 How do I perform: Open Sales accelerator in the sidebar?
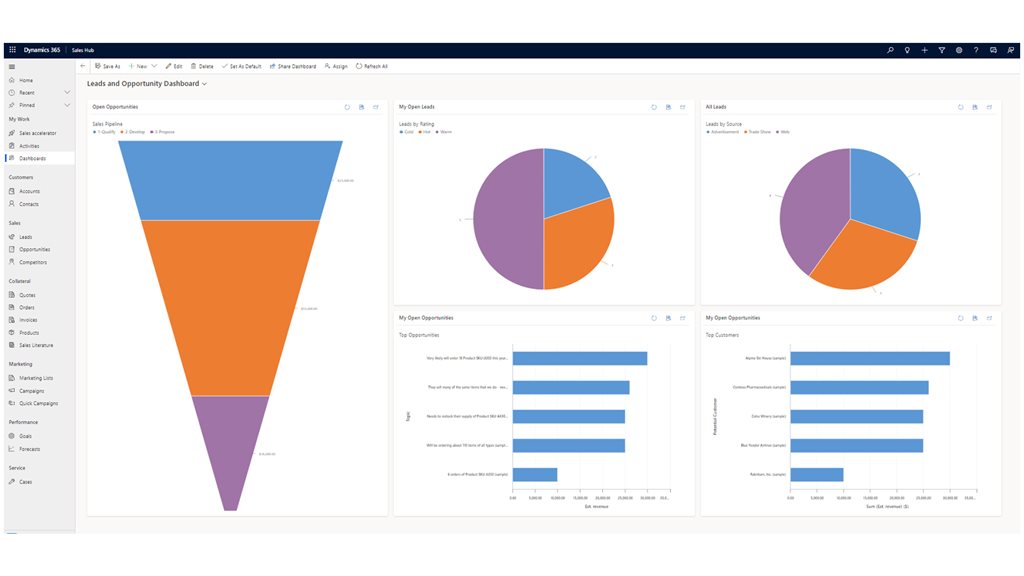click(39, 133)
